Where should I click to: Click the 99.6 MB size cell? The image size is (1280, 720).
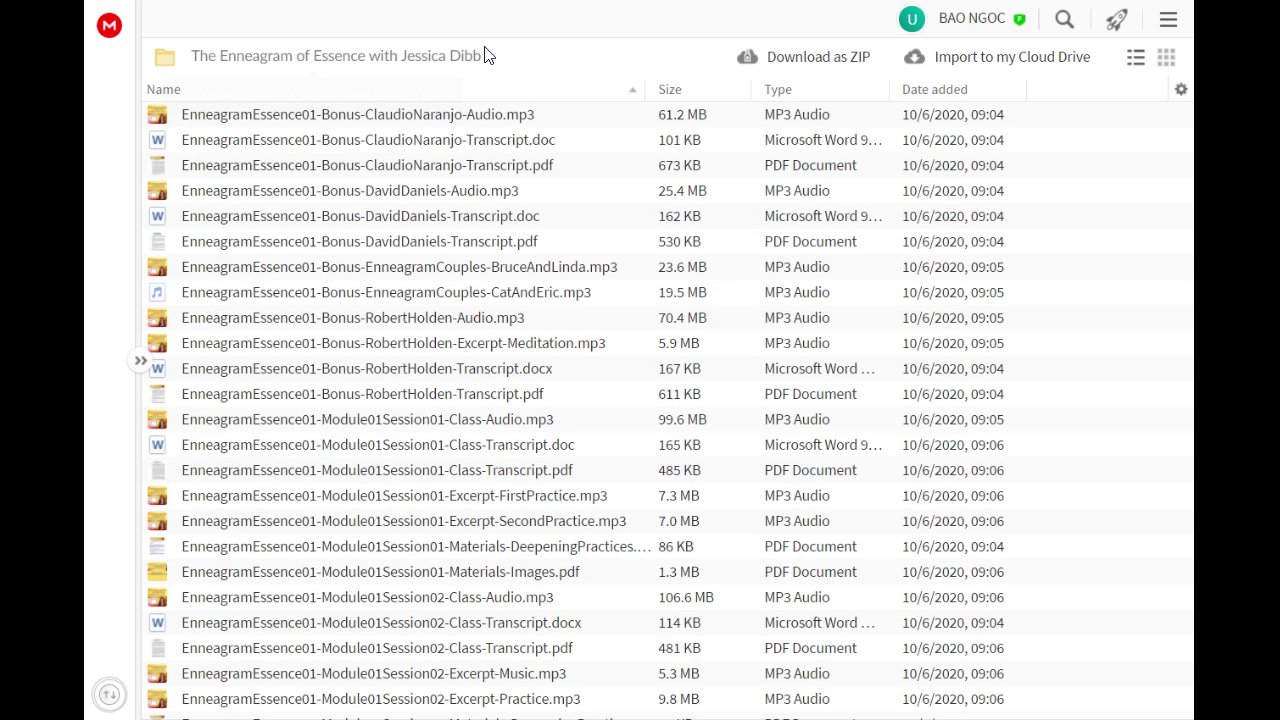tap(682, 420)
